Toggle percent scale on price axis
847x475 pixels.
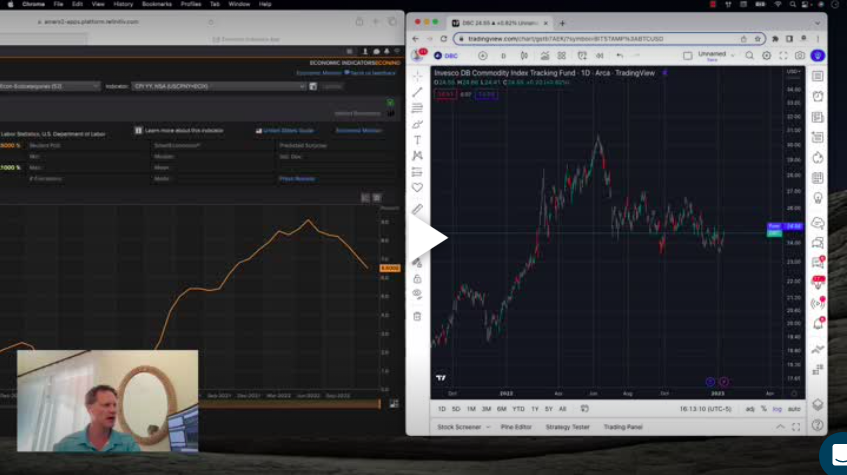(764, 409)
